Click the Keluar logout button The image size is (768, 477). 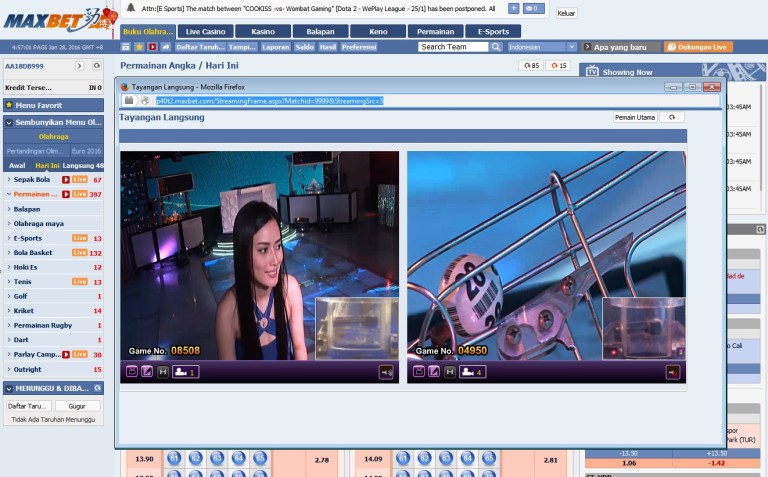566,13
